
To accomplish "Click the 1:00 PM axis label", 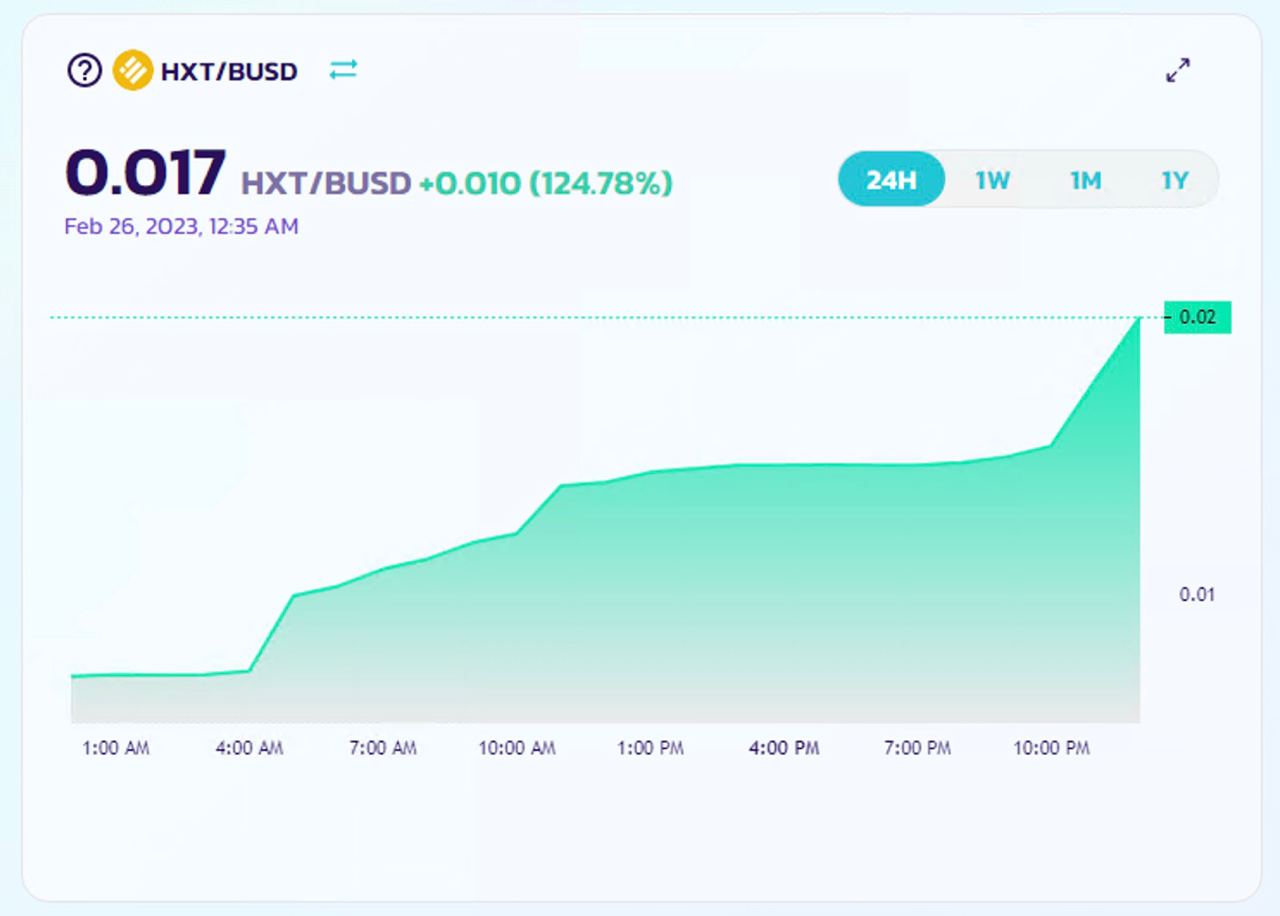I will 651,748.
